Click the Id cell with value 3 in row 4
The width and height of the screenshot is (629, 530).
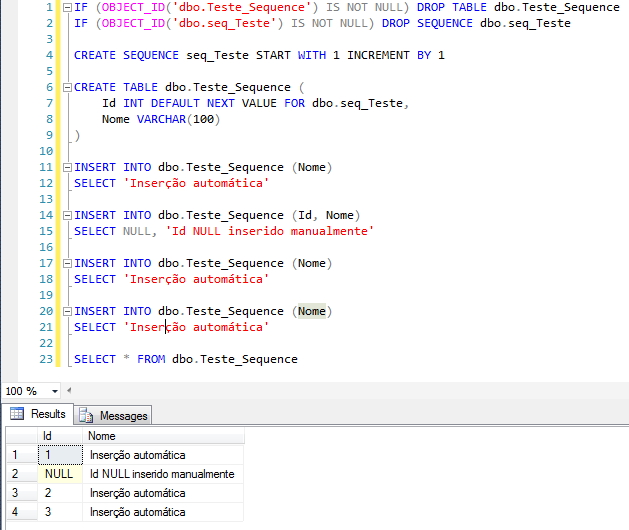(x=60, y=512)
